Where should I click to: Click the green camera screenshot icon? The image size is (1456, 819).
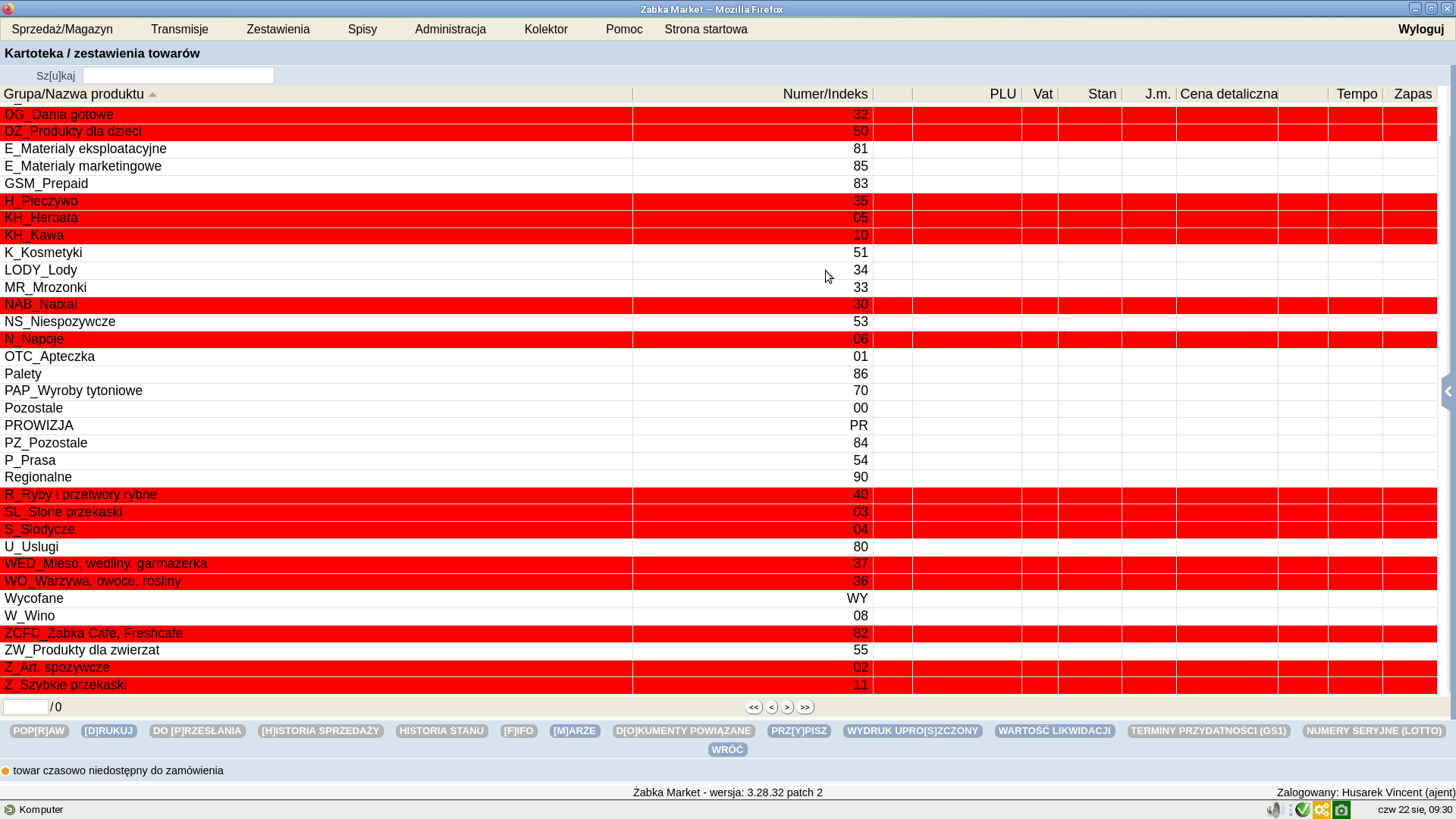[1341, 810]
